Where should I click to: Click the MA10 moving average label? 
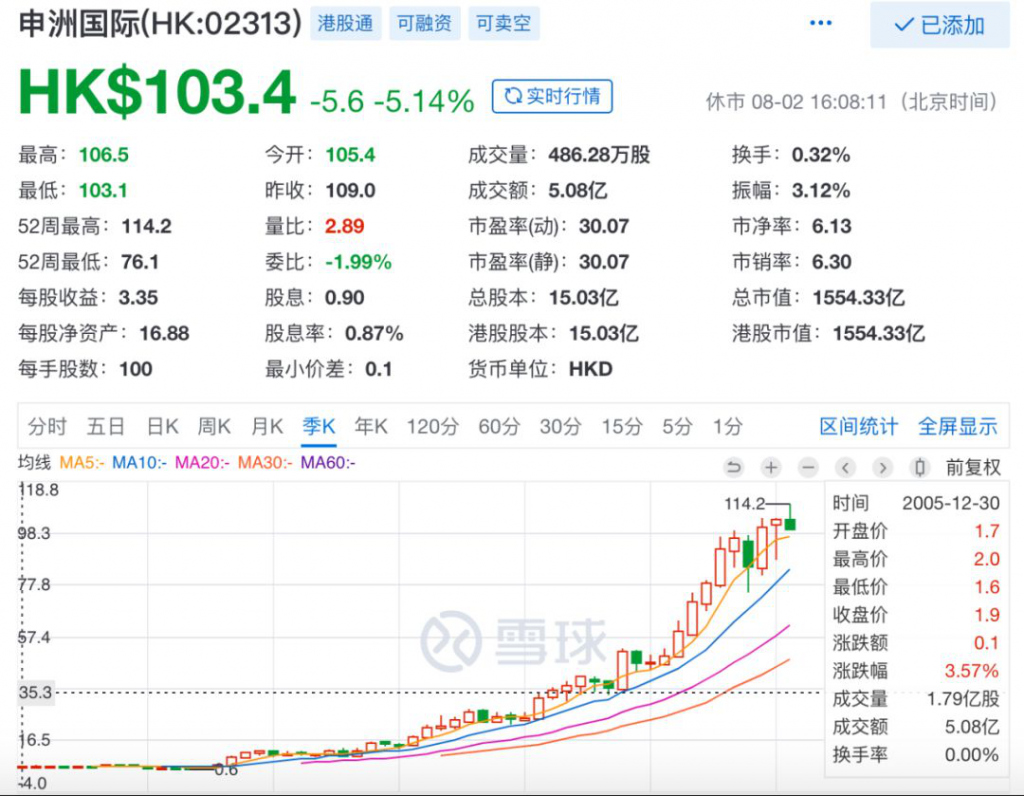pyautogui.click(x=139, y=463)
